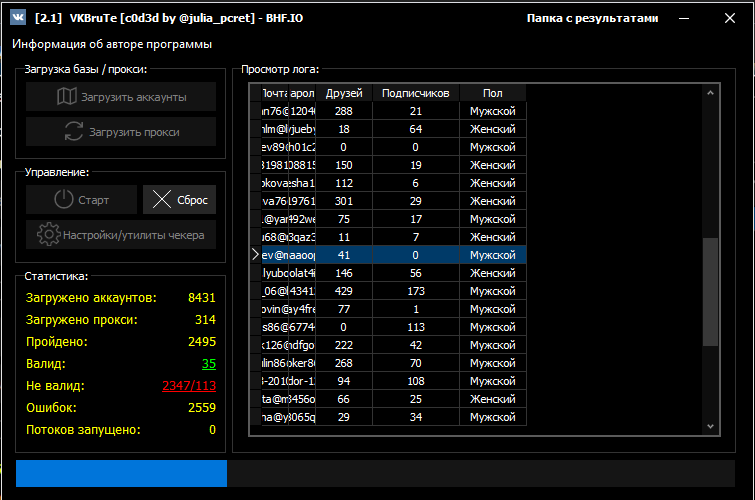
Task: Sort by the Друзей column header
Action: (x=344, y=93)
